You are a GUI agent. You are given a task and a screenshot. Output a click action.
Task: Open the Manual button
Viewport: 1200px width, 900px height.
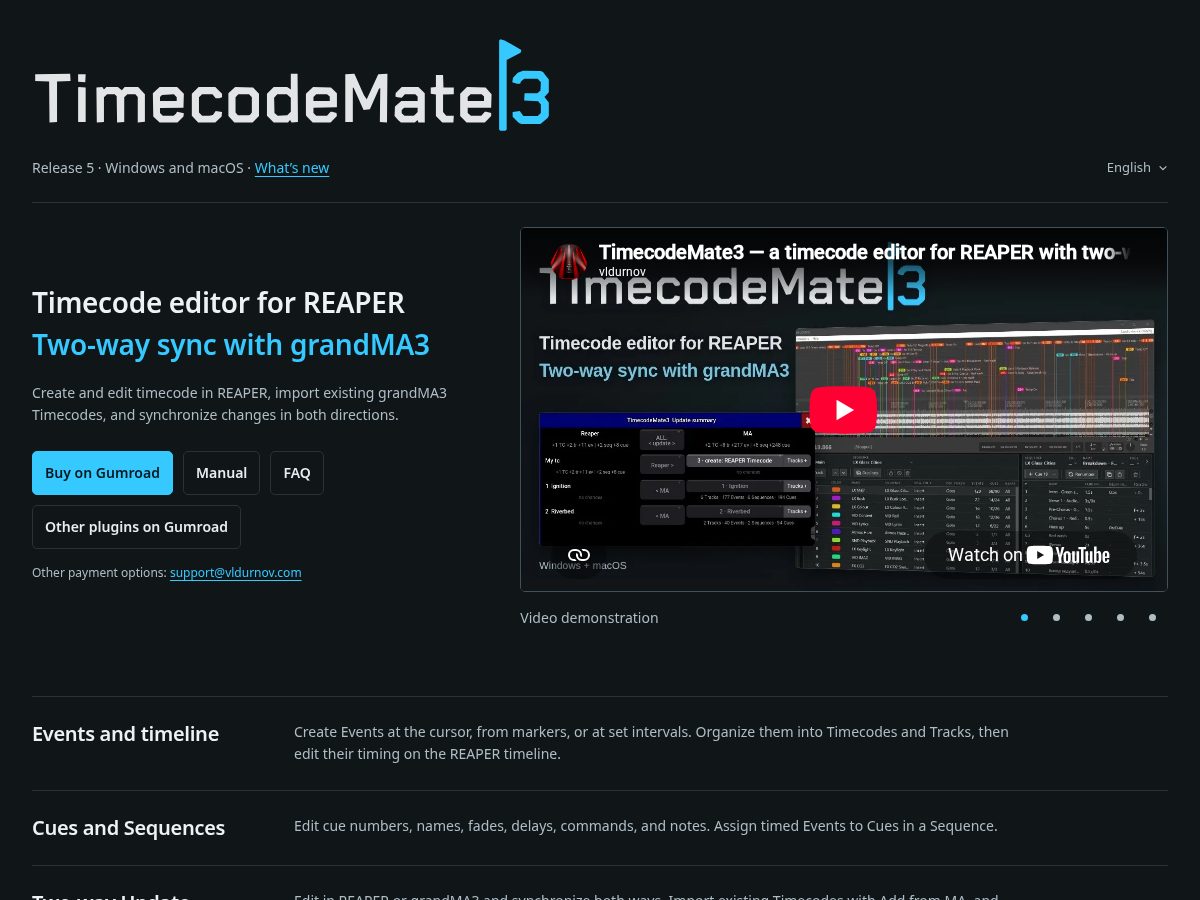click(221, 473)
